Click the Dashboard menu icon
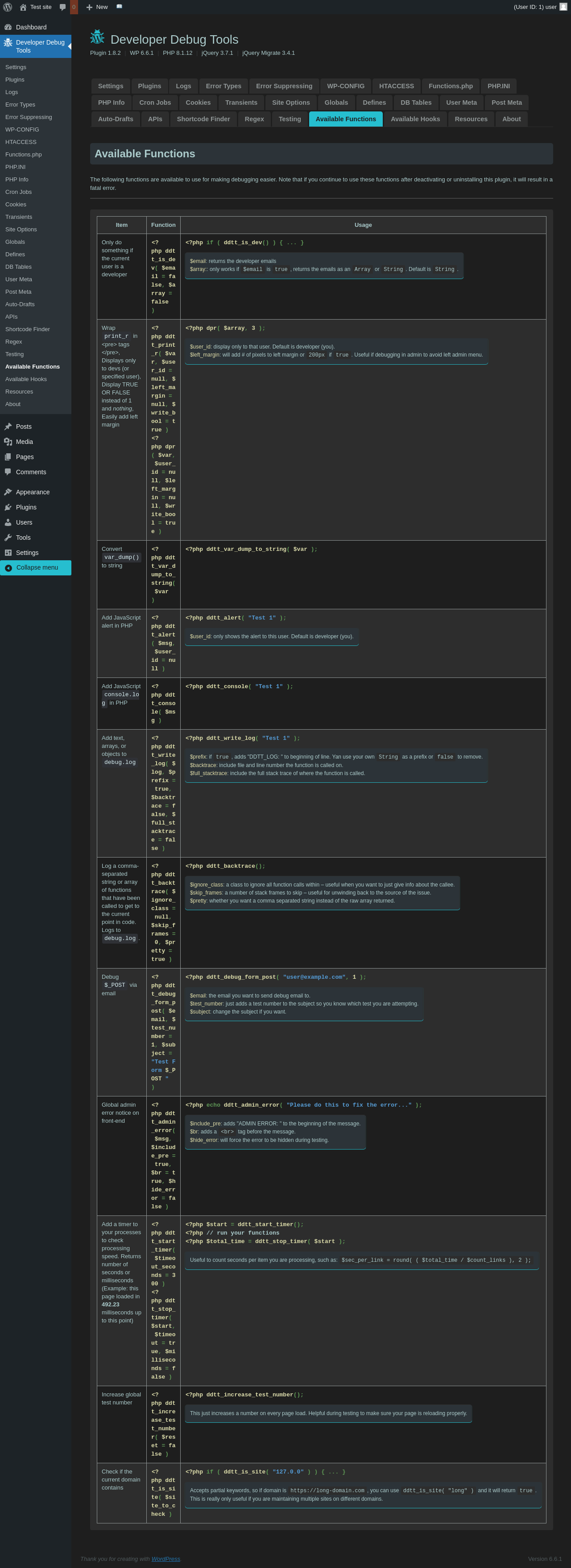 click(x=8, y=27)
